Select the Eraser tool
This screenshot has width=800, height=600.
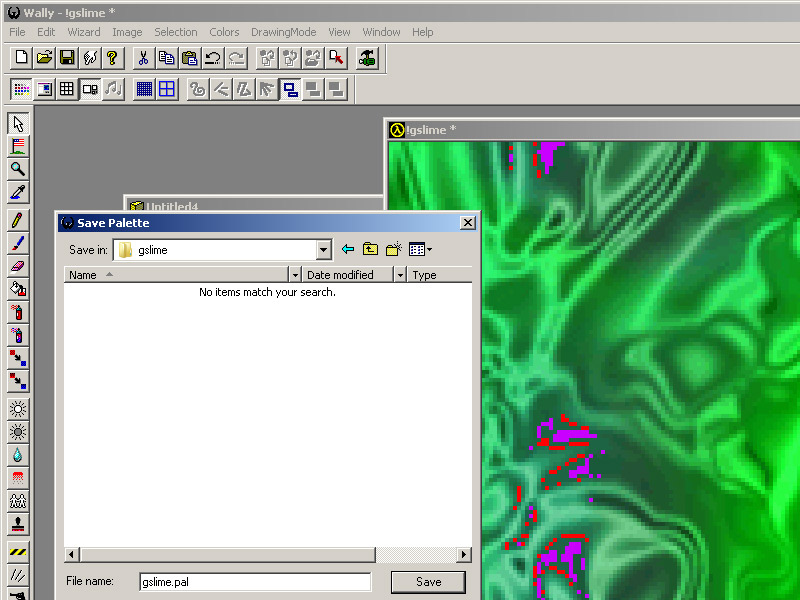click(18, 266)
